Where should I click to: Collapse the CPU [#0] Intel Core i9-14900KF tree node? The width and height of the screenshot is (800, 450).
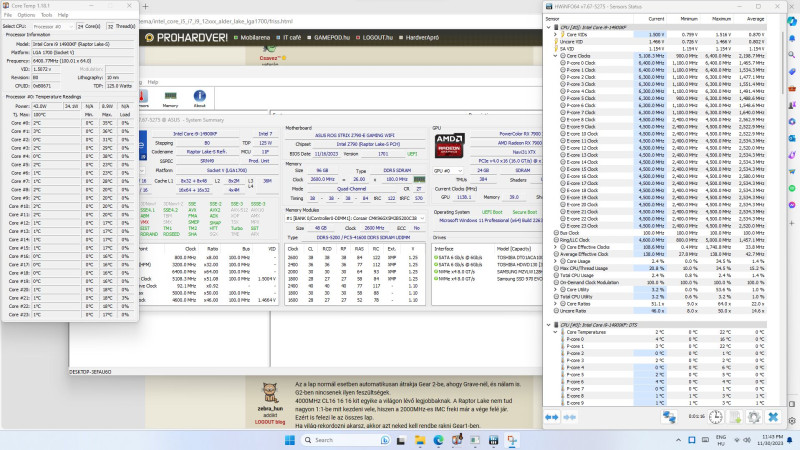(548, 28)
